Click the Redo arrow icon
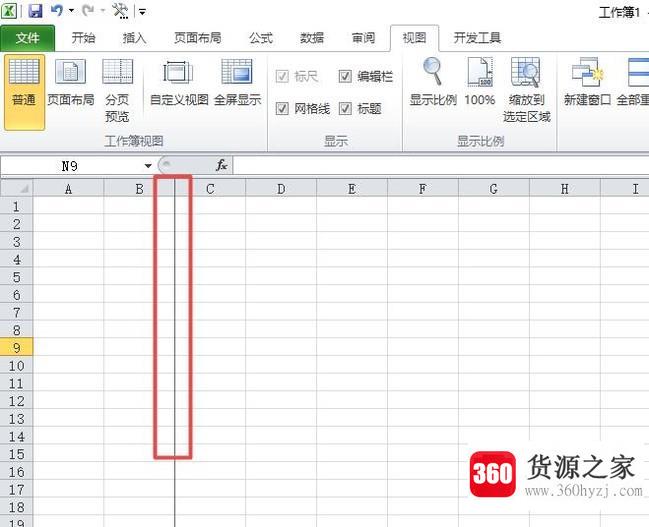The height and width of the screenshot is (527, 649). coord(88,10)
